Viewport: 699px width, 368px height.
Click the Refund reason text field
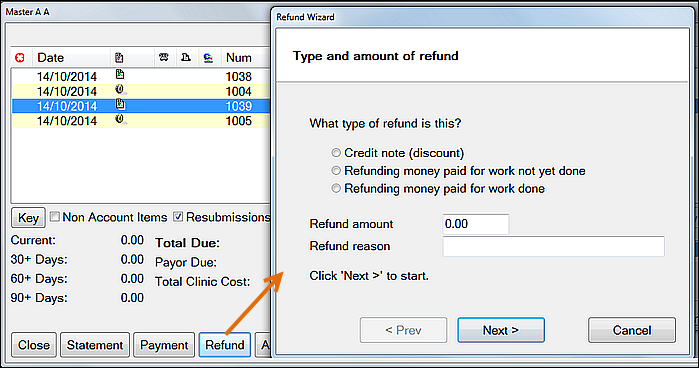(553, 246)
